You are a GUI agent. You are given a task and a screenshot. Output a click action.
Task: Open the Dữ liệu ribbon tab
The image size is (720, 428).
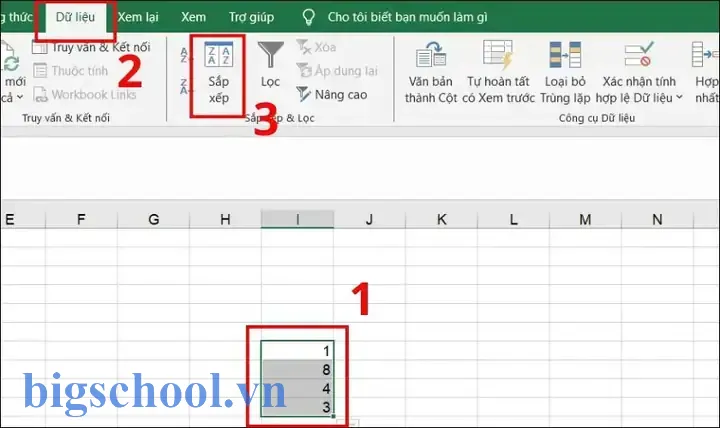75,17
